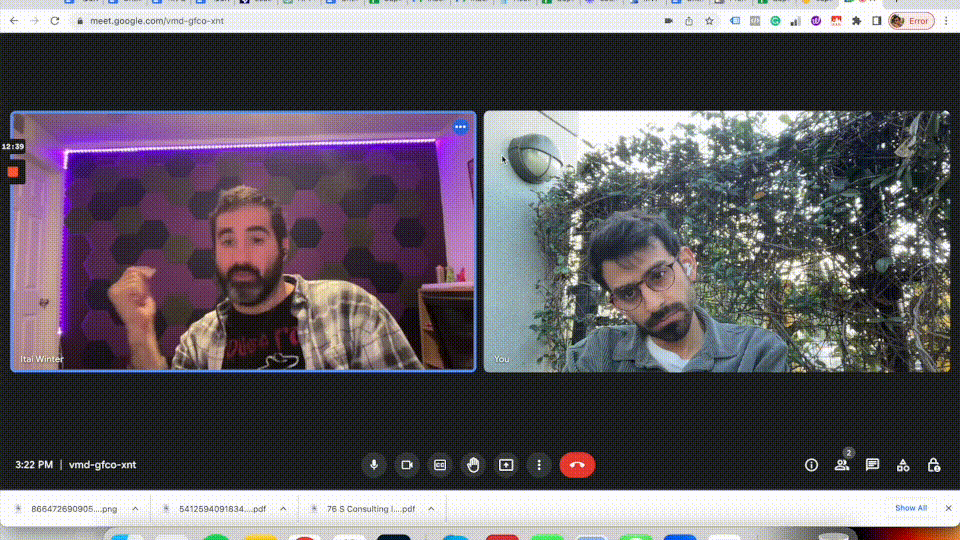The height and width of the screenshot is (540, 960).
Task: Click Show All downloads
Action: click(910, 508)
